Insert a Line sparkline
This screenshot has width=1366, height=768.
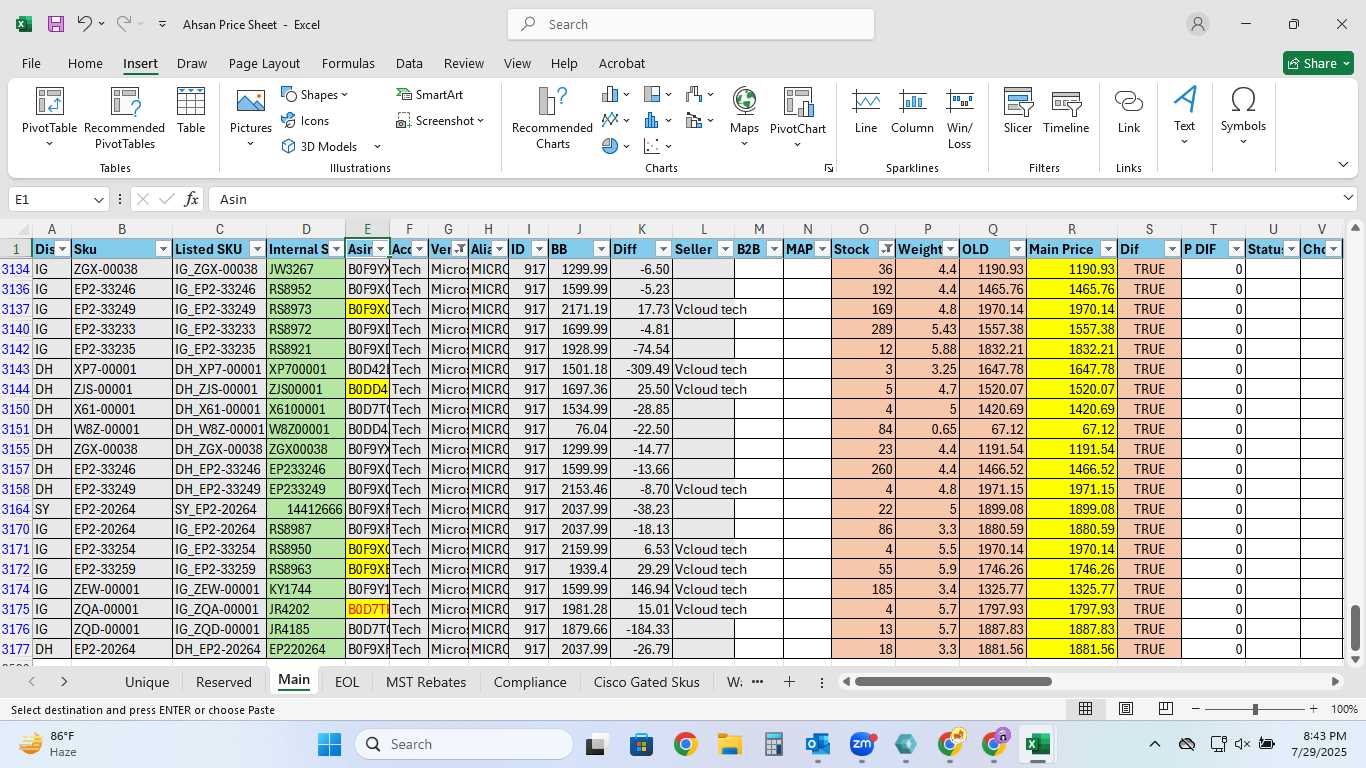tap(866, 111)
